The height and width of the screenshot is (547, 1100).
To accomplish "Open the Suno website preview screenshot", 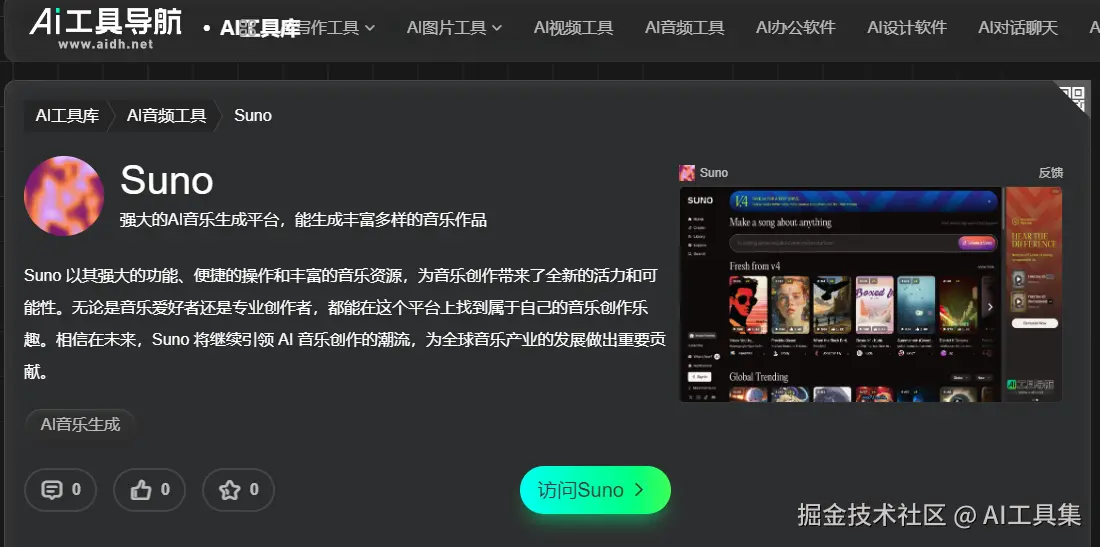I will point(871,295).
